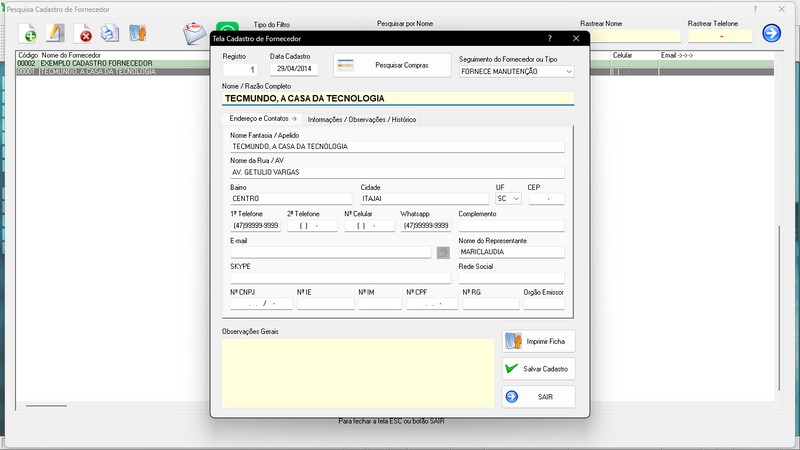
Task: Click the Registro number field
Action: (240, 69)
